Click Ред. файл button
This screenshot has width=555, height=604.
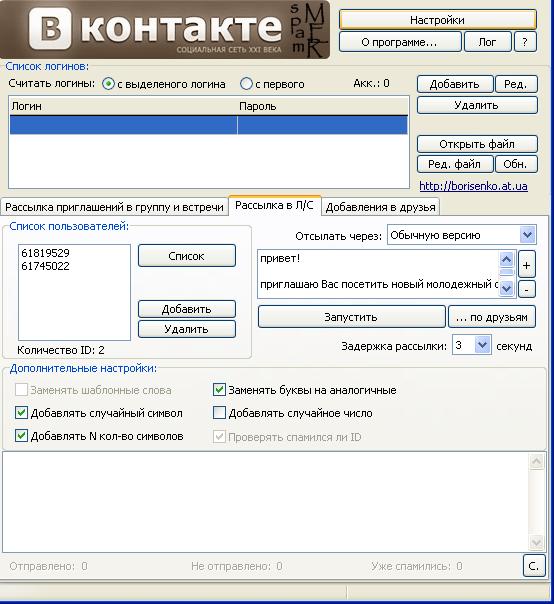tap(455, 164)
